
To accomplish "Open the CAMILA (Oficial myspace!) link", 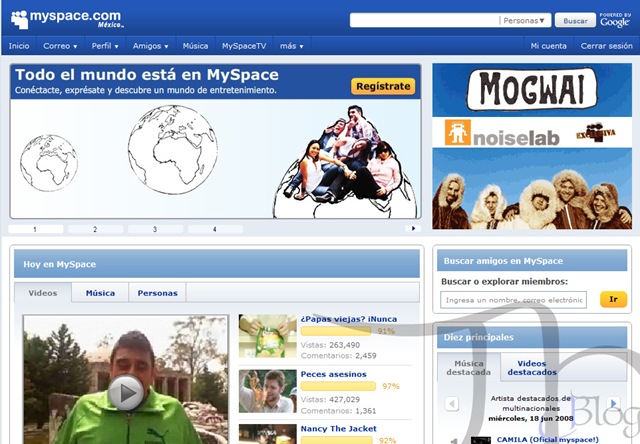I will point(547,440).
